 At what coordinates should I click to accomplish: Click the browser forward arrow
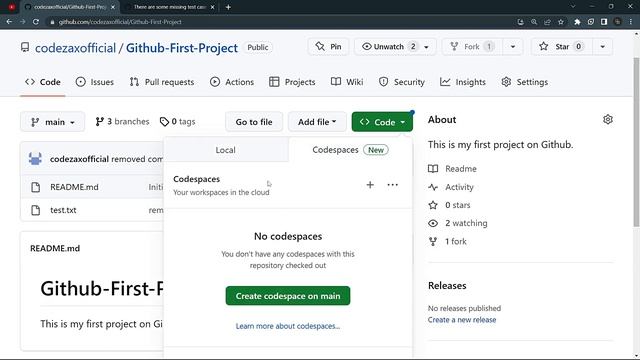click(x=22, y=22)
